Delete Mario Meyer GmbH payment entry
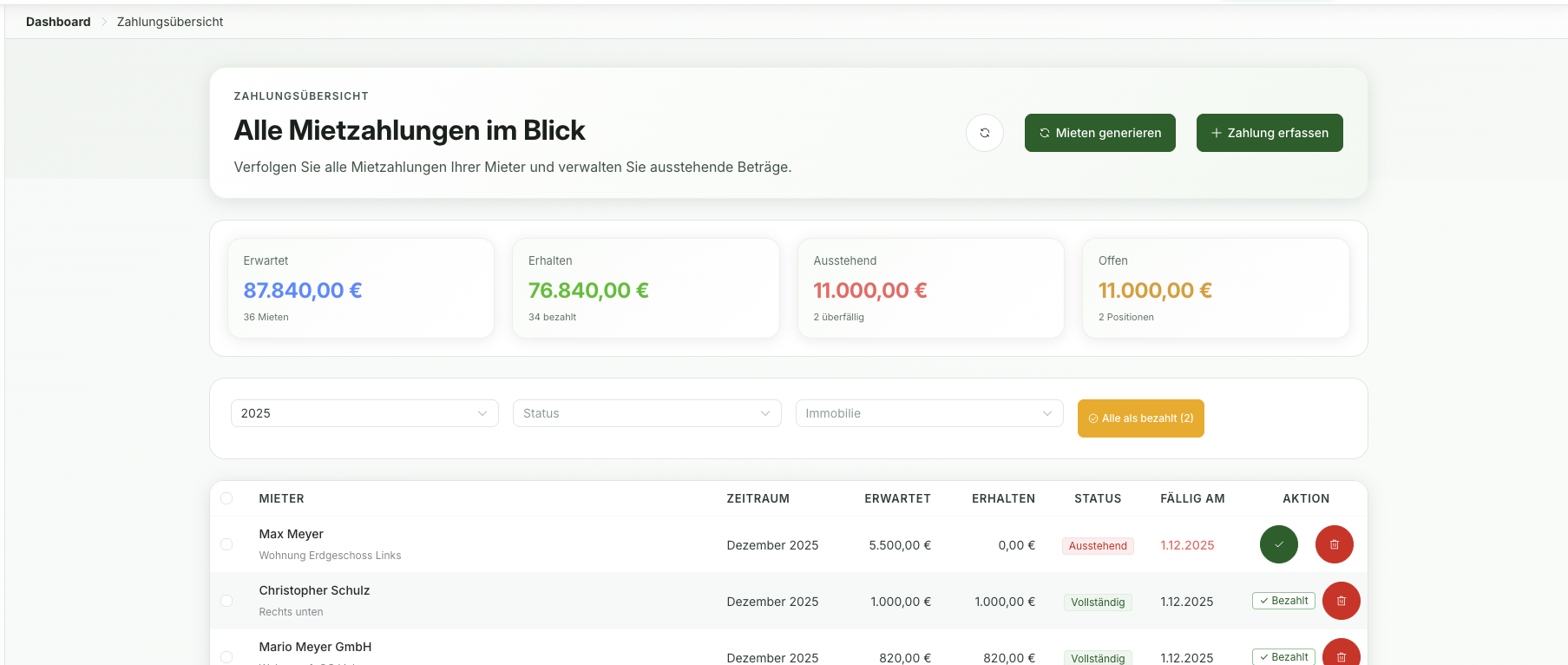 click(x=1341, y=655)
